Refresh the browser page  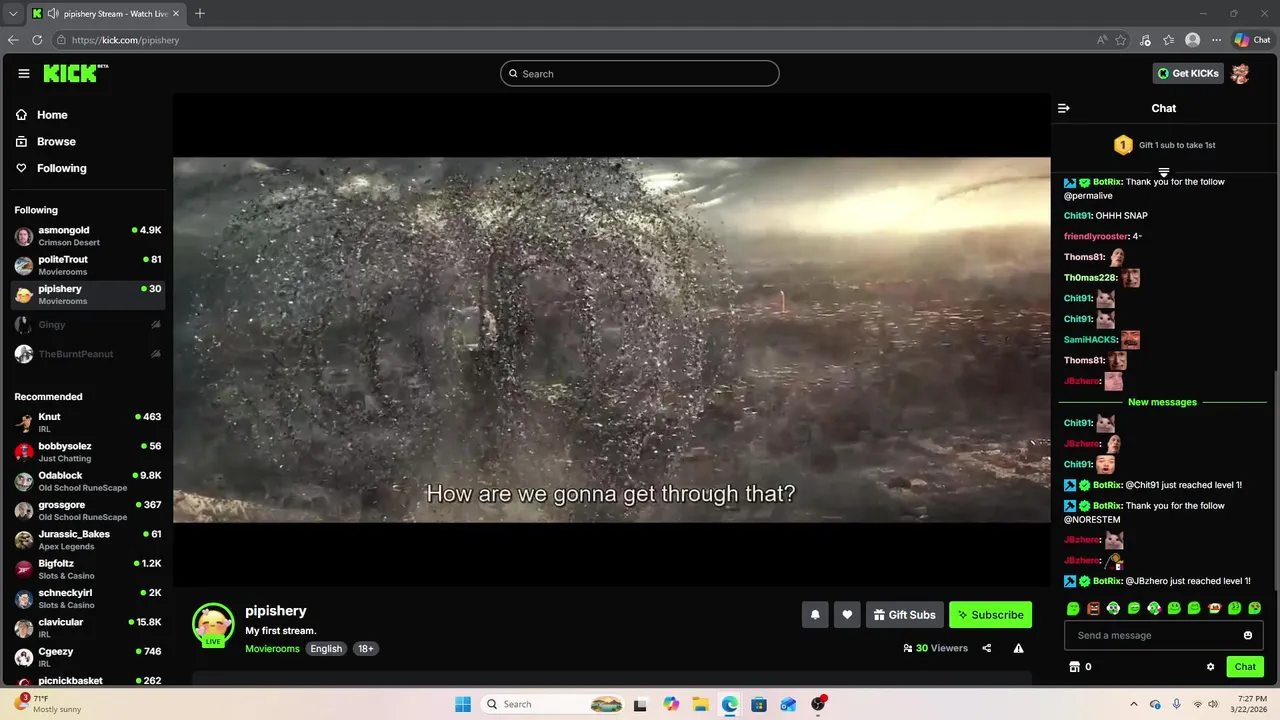point(37,40)
